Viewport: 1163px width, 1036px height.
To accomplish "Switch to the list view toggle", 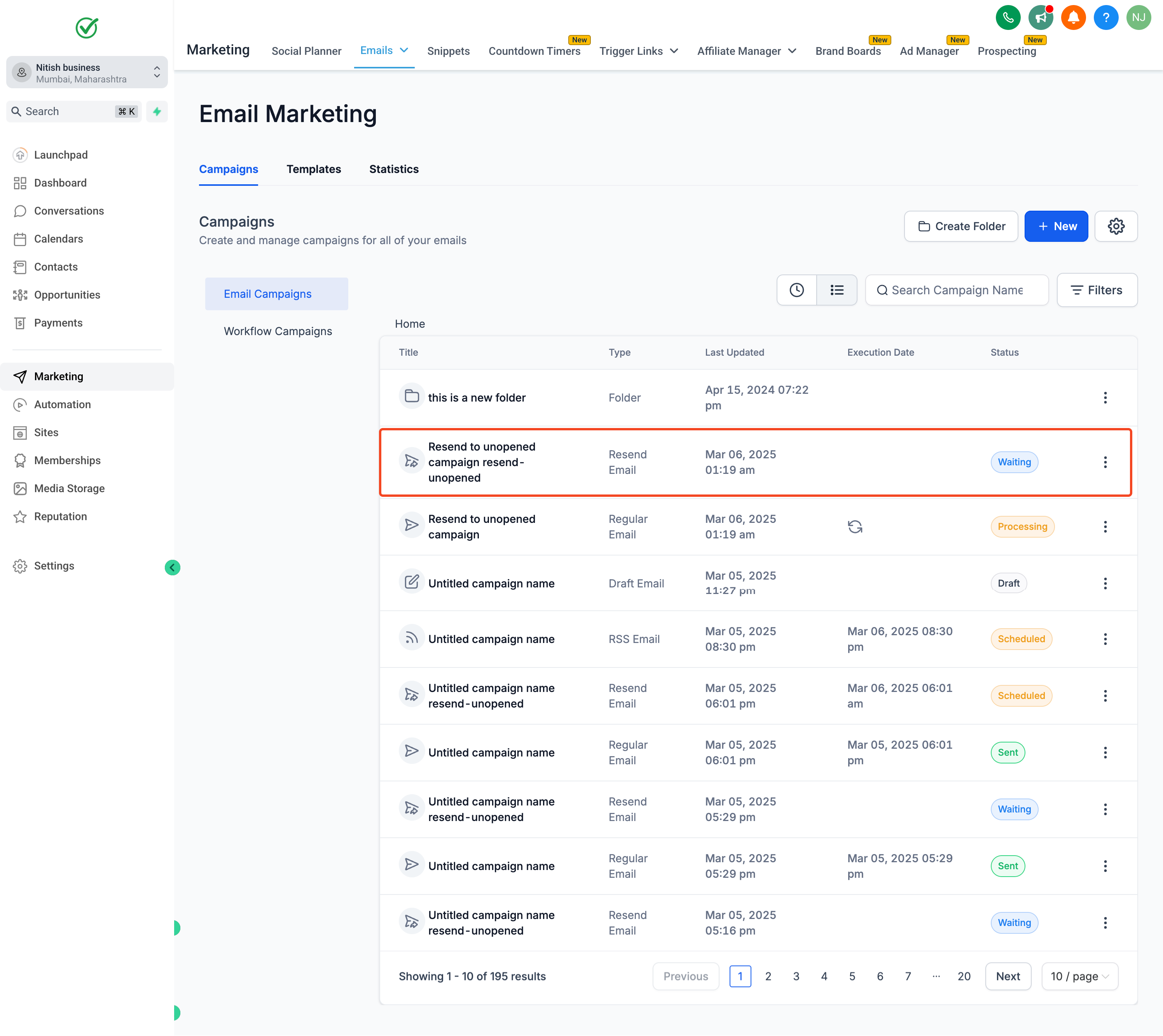I will click(836, 290).
